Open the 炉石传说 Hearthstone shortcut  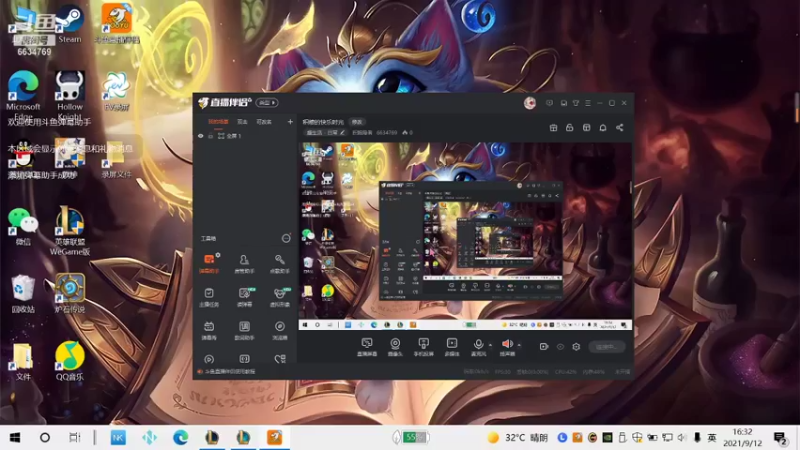pyautogui.click(x=70, y=293)
